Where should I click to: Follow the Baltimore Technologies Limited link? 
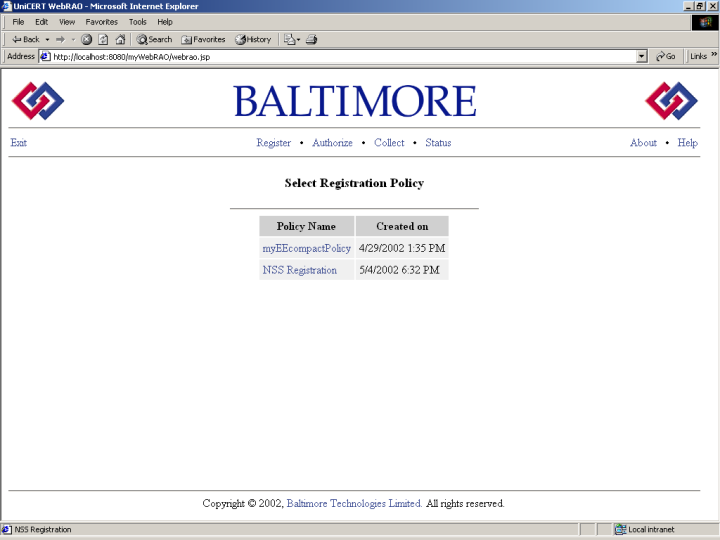pos(354,504)
